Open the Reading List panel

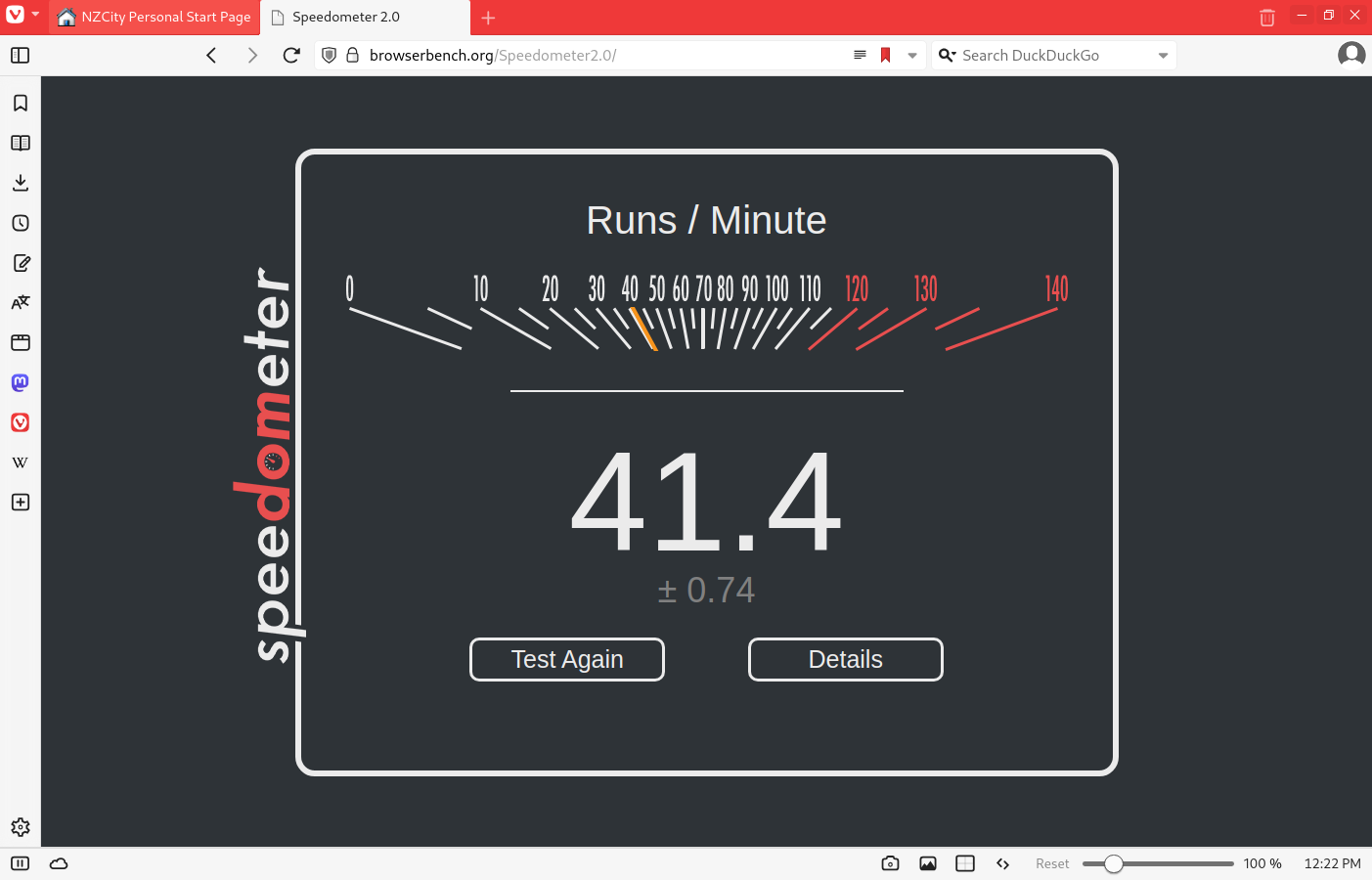[21, 143]
